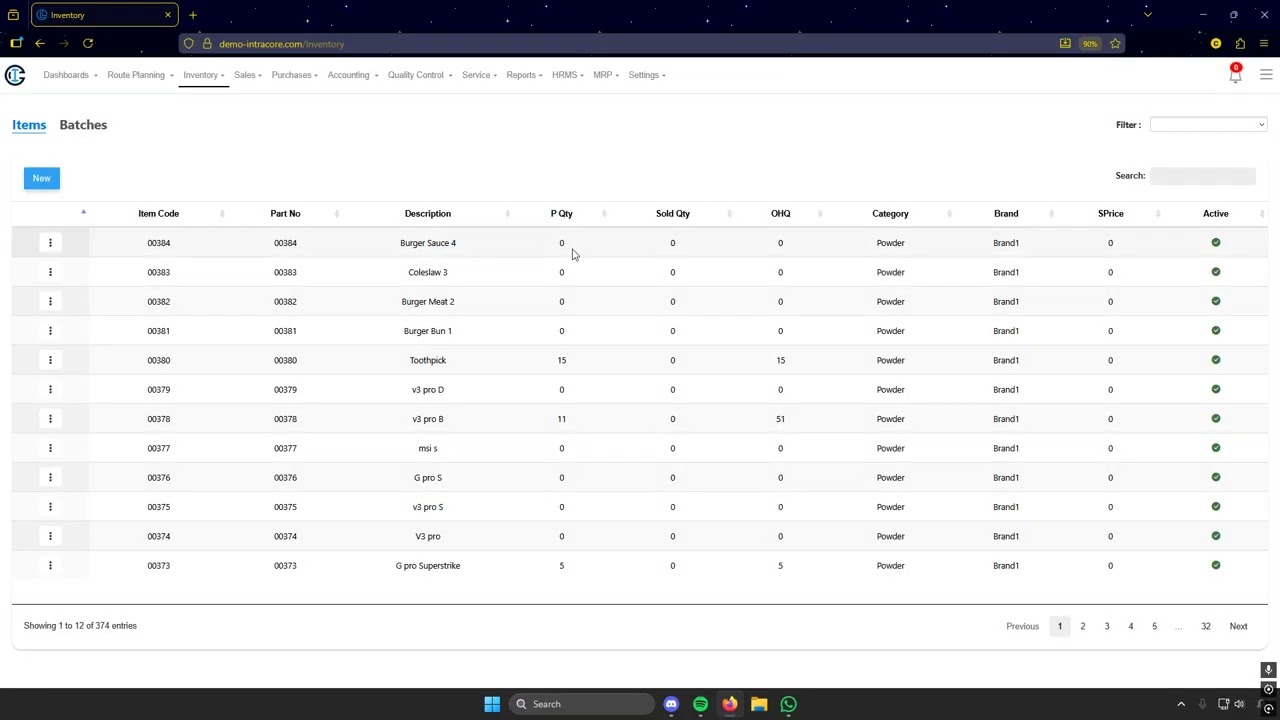Go to the Next page
The image size is (1280, 720).
click(1238, 626)
